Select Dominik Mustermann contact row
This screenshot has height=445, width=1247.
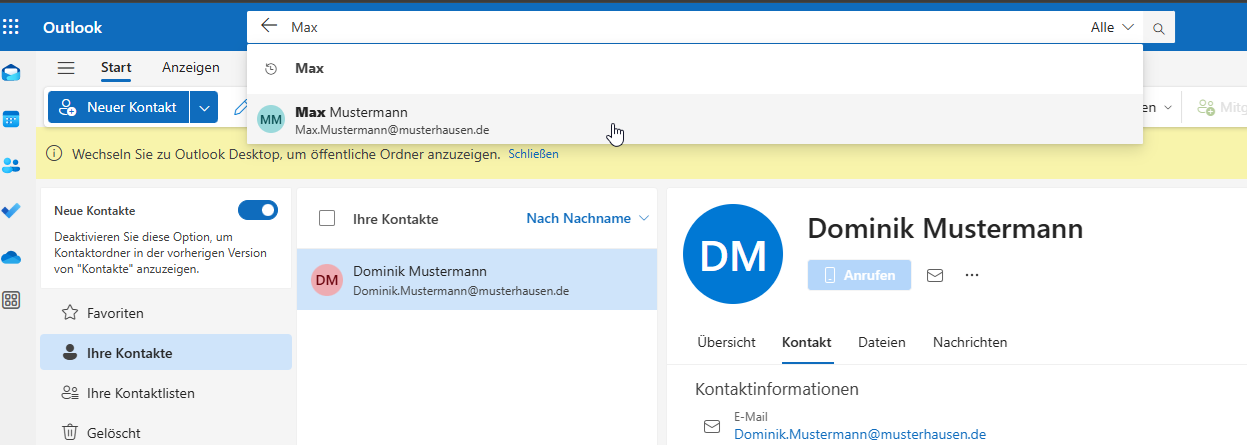(x=477, y=280)
